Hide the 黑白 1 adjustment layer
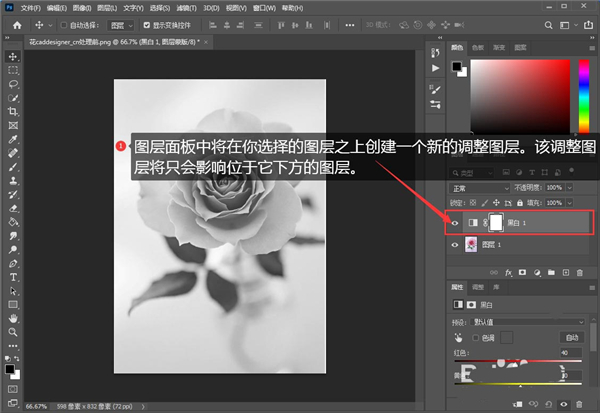This screenshot has width=600, height=413. point(457,223)
